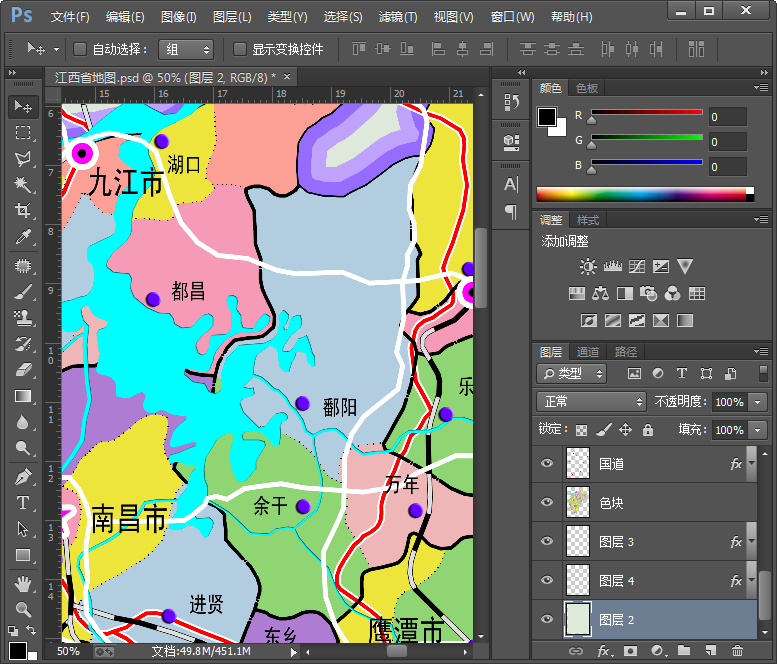Select the Eyedropper tool

(x=22, y=237)
